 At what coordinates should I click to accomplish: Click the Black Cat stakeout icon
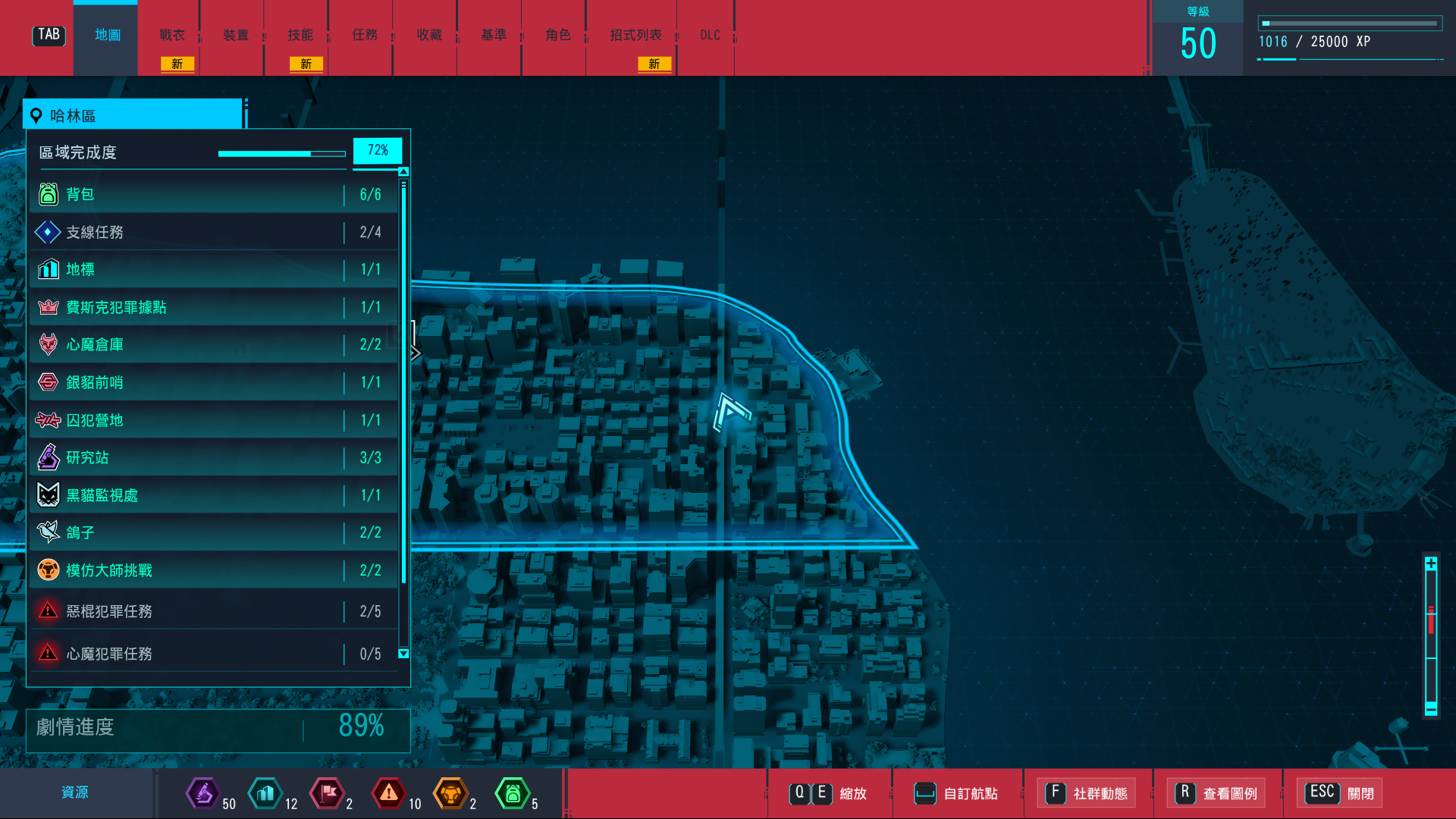click(49, 495)
